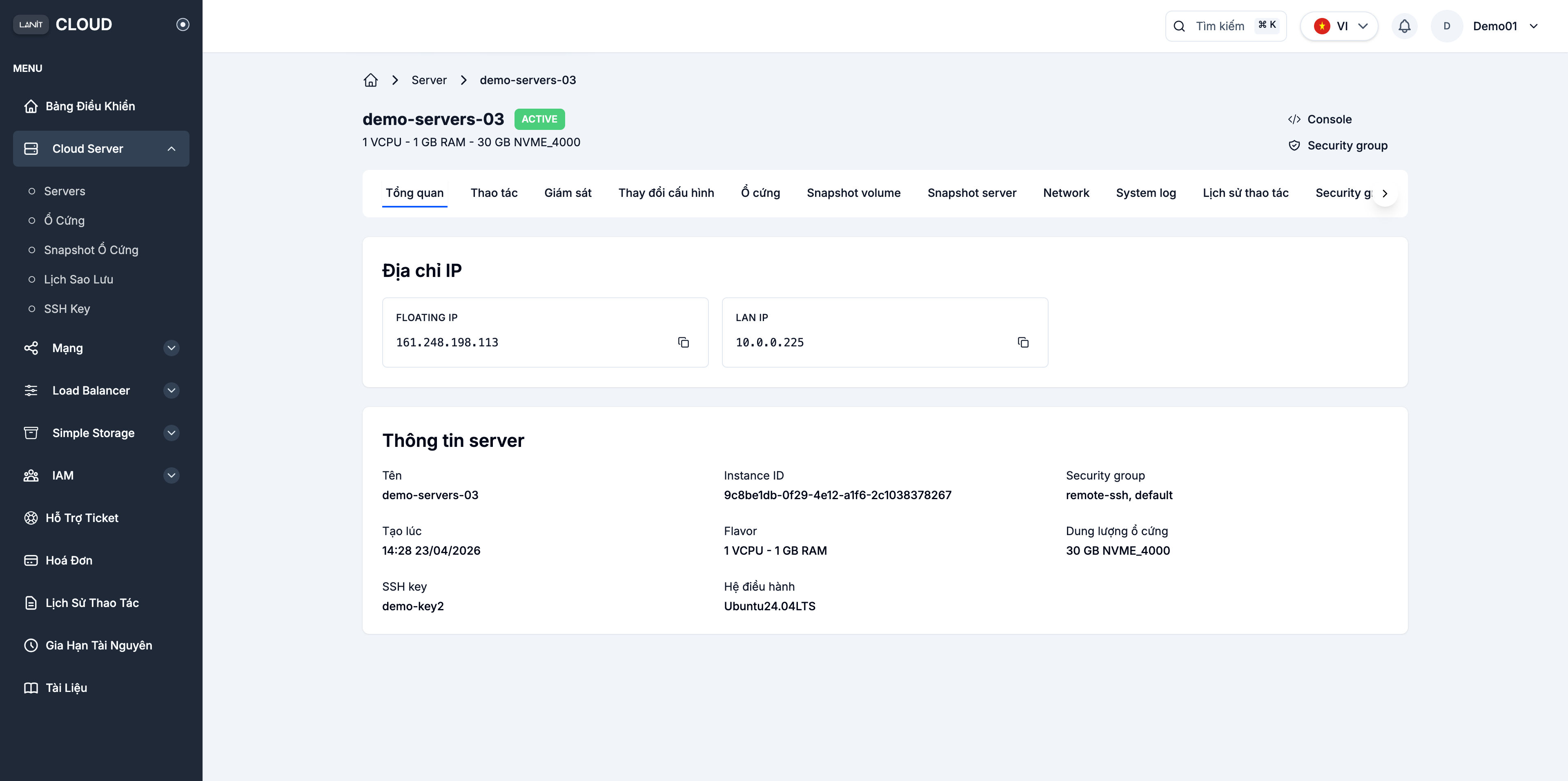Click the search magnifier icon
Image resolution: width=1568 pixels, height=781 pixels.
(x=1179, y=26)
